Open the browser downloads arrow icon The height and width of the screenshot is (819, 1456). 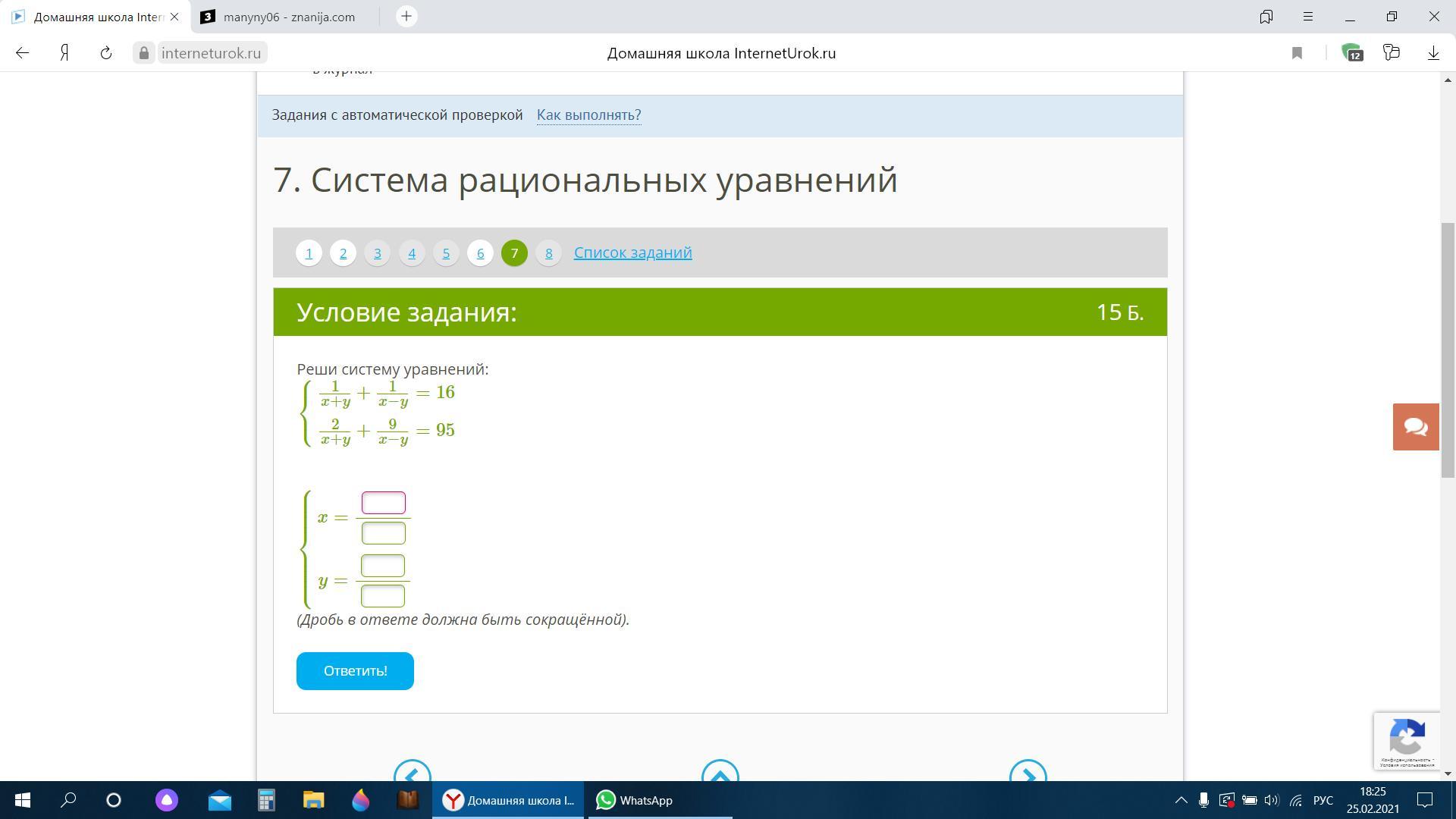(1433, 53)
